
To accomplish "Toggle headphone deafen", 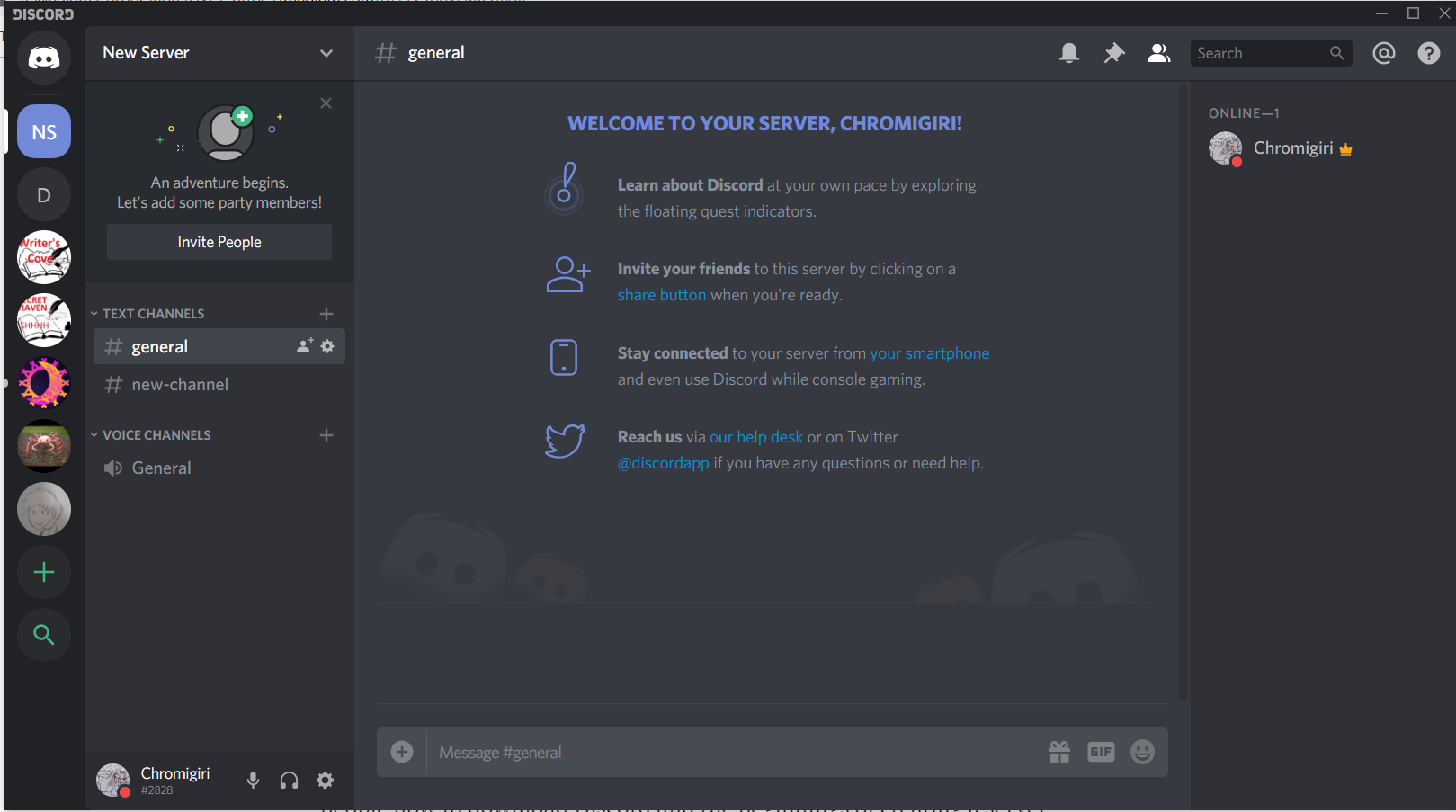I will 289,780.
